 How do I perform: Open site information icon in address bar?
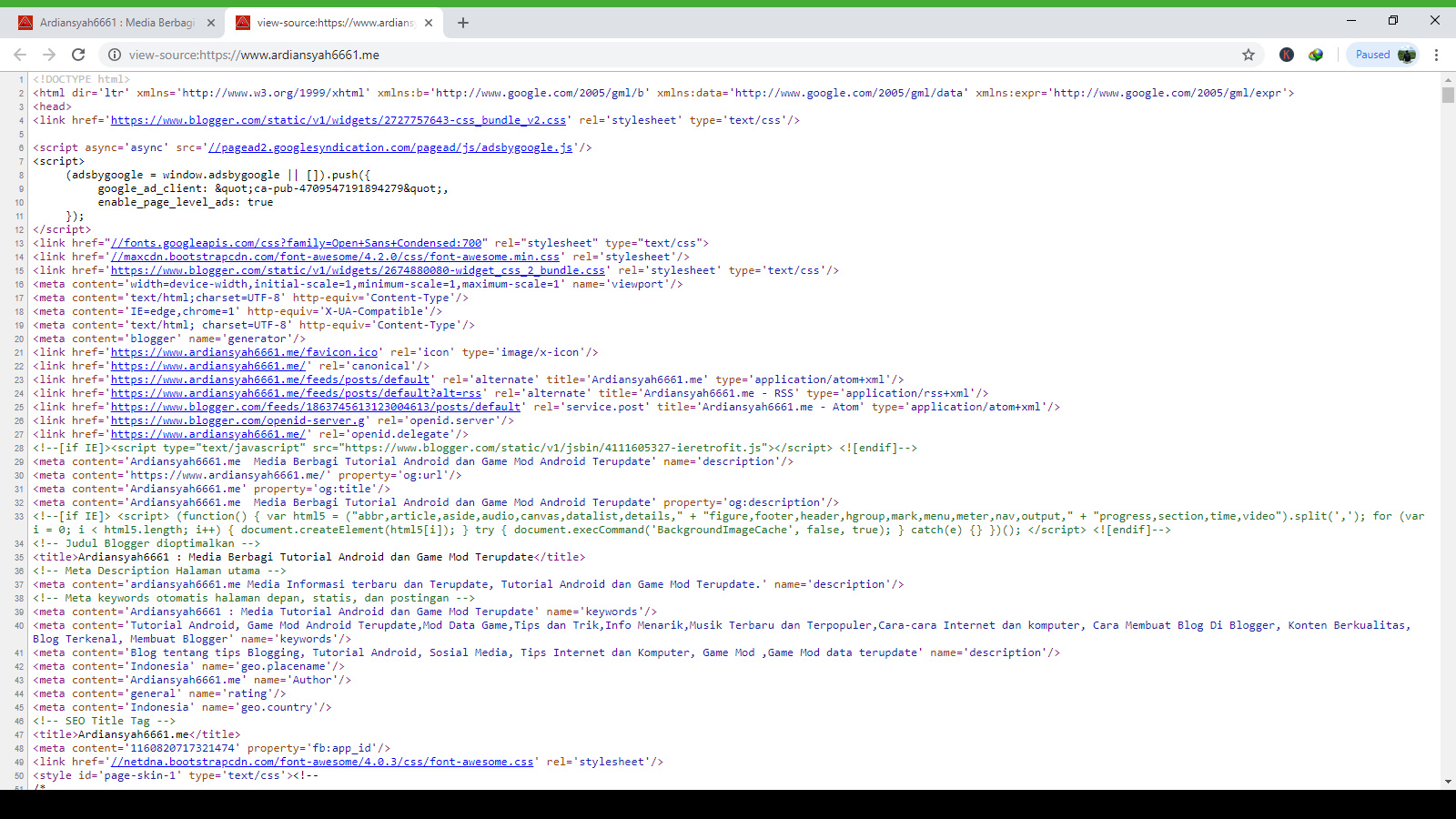[115, 55]
